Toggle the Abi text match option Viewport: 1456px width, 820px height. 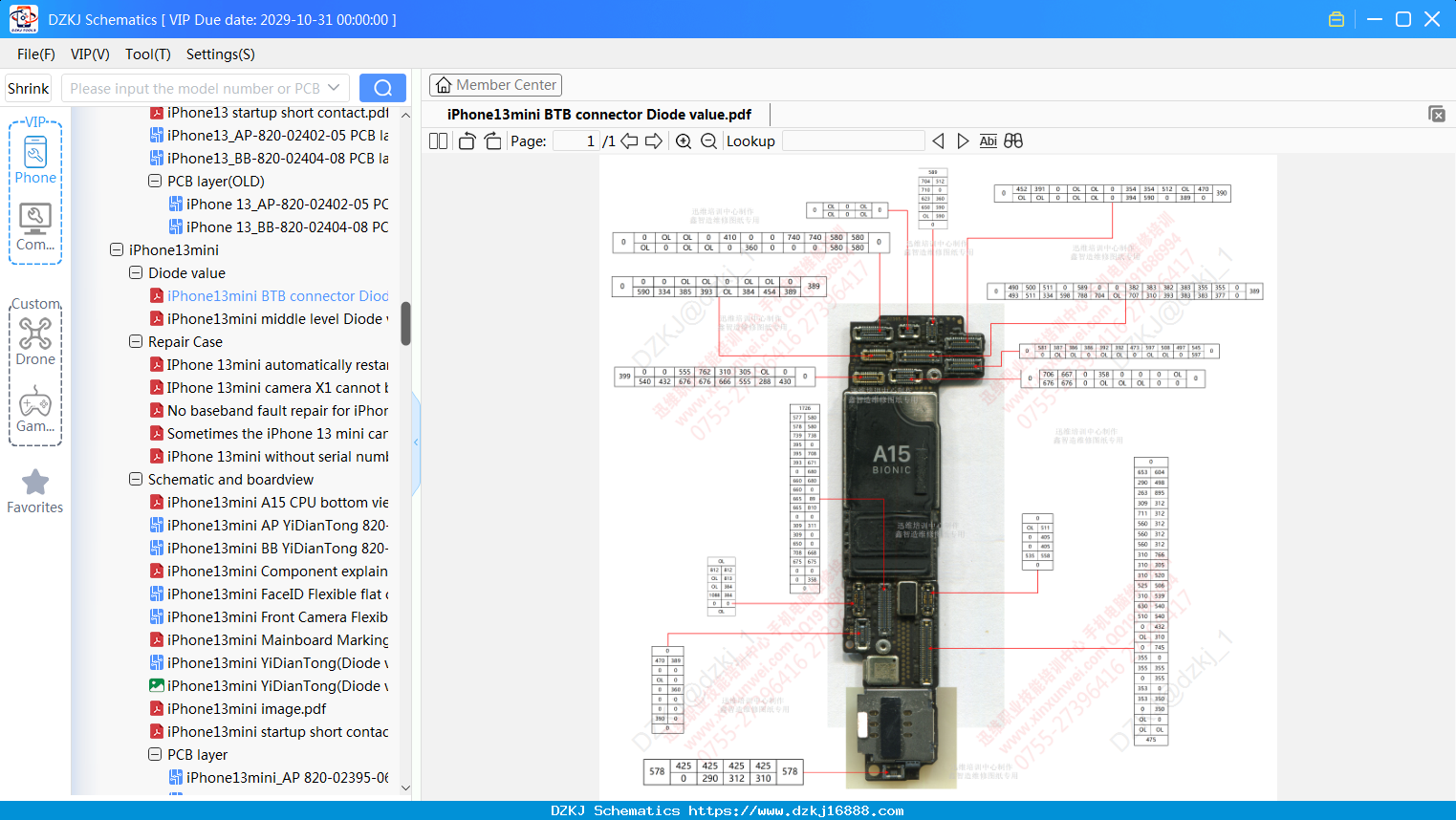(989, 141)
